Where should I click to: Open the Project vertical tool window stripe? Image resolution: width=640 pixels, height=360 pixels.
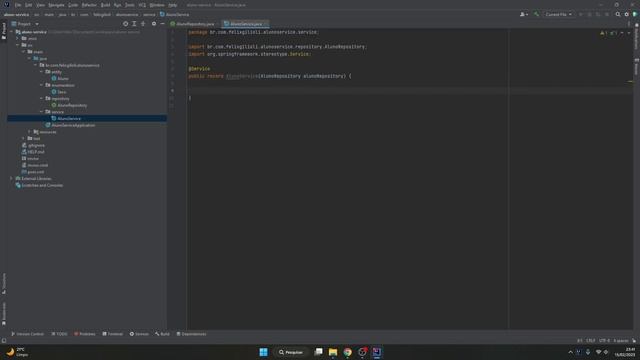coord(4,31)
